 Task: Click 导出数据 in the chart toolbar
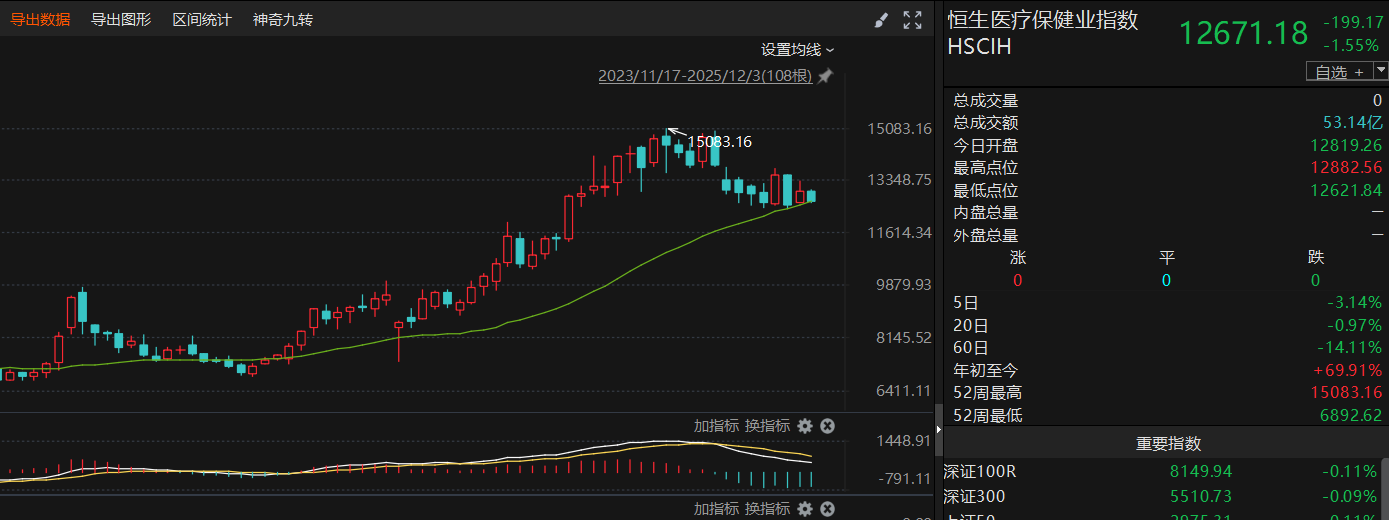40,19
